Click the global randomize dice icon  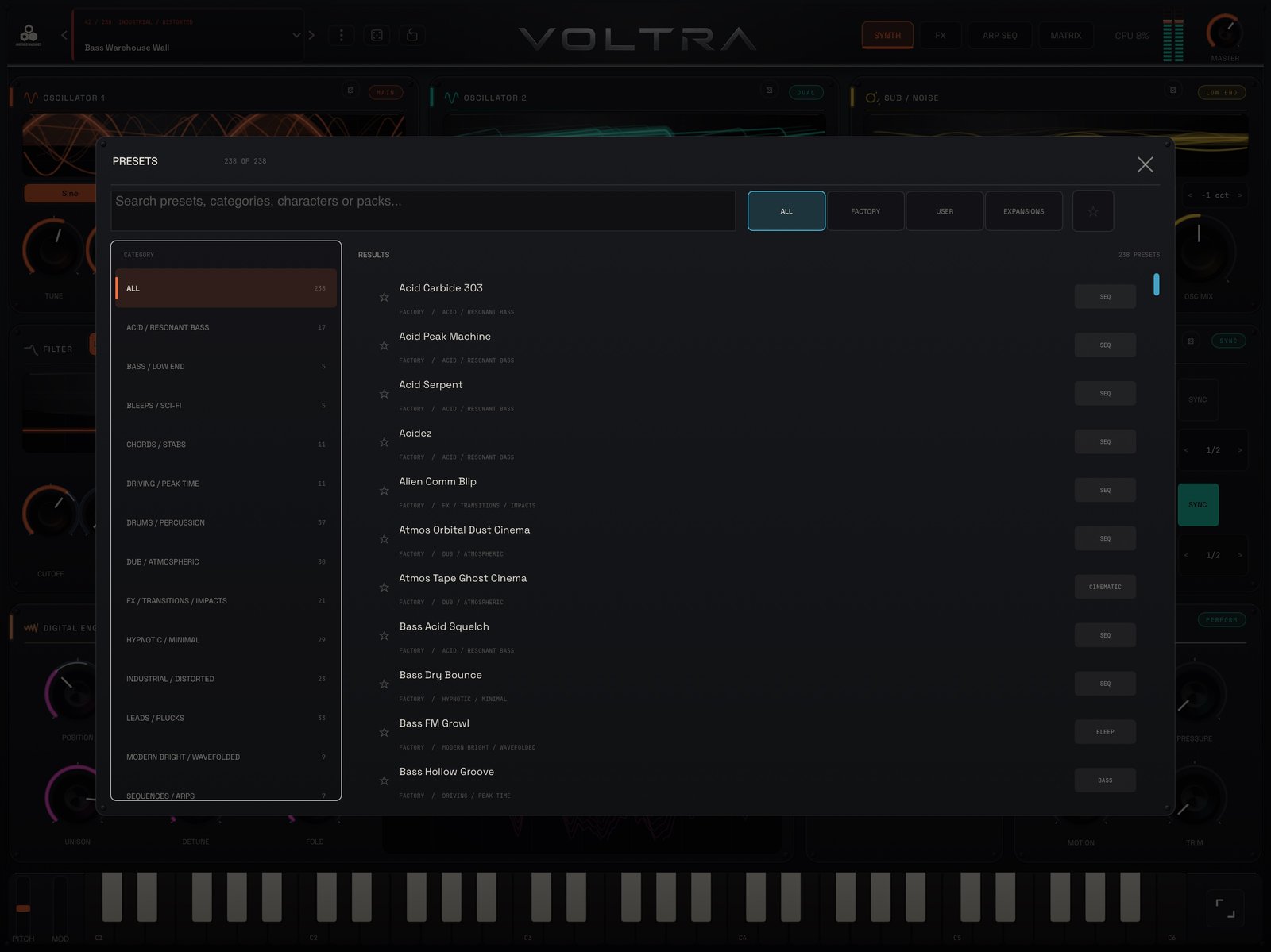click(x=377, y=35)
